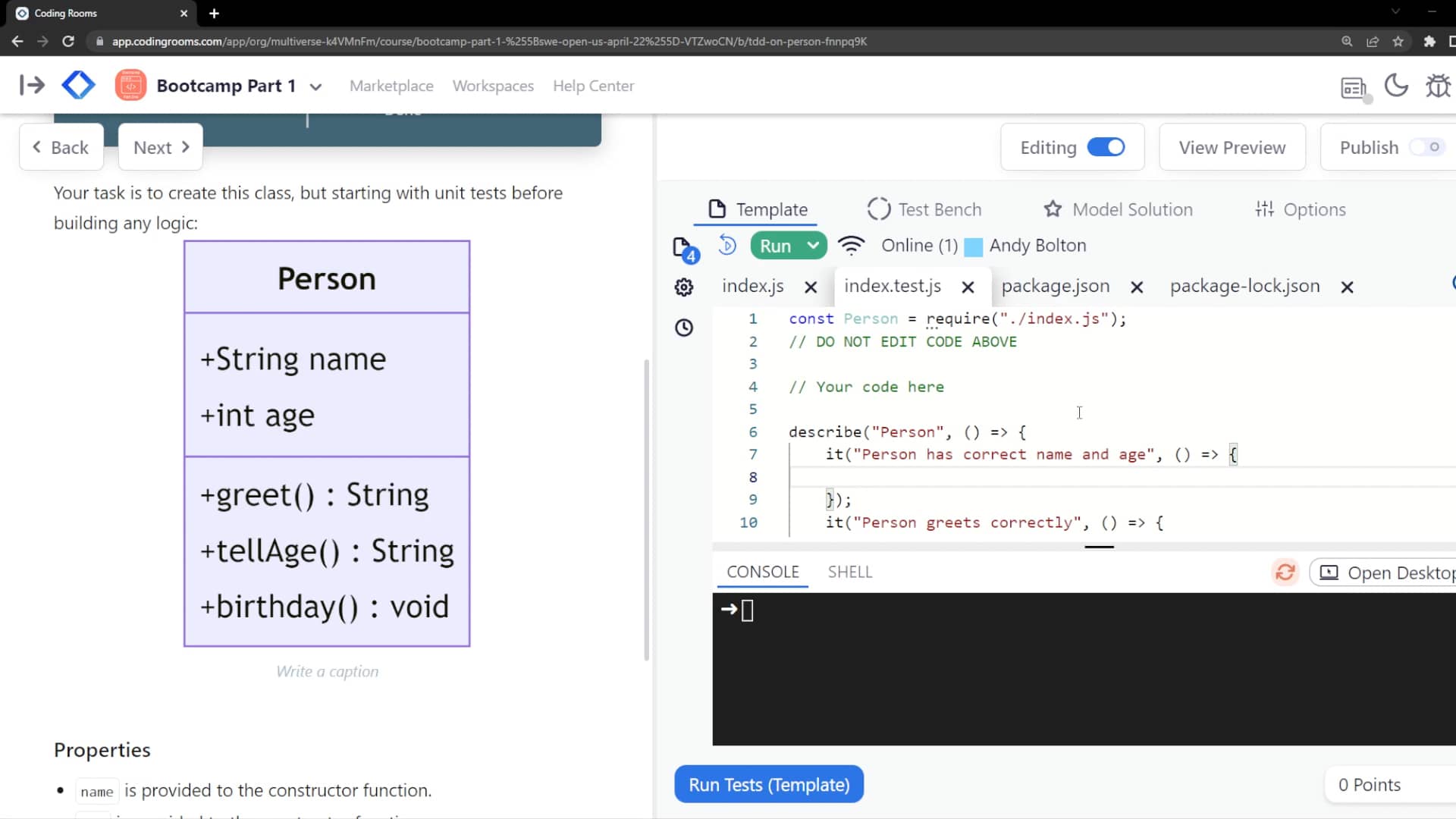Expand the Bootcamp Part 1 course dropdown
Viewport: 1456px width, 819px height.
click(x=315, y=86)
